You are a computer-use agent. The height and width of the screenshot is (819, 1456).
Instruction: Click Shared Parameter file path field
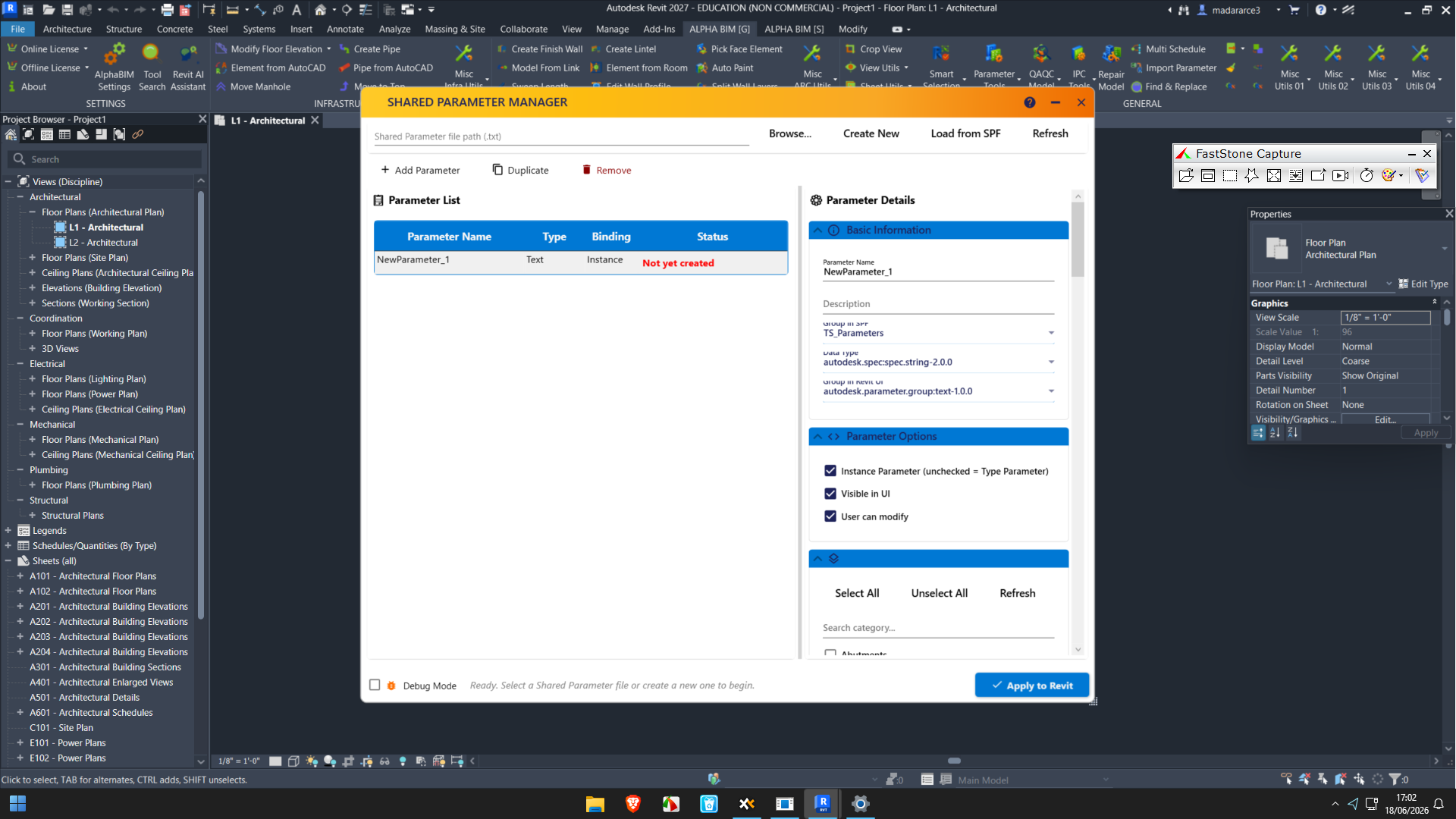[x=561, y=136]
